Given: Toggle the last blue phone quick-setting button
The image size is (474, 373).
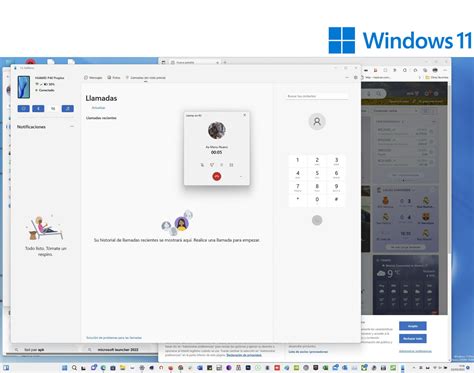Looking at the screenshot, I should point(68,109).
